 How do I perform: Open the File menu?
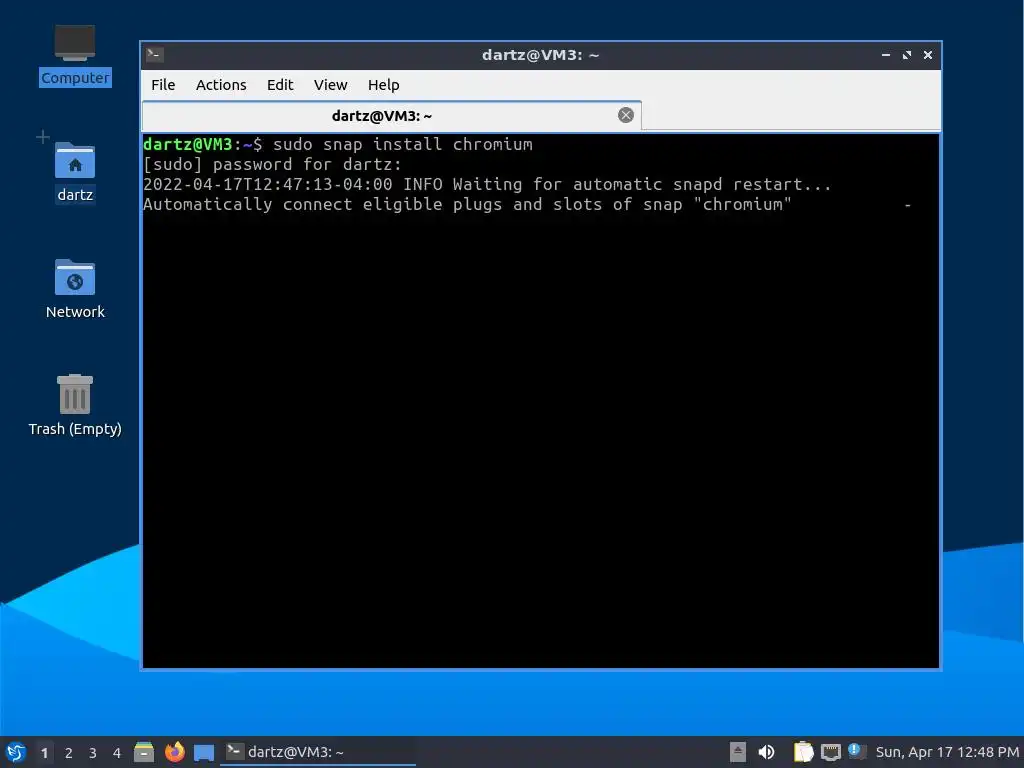tap(163, 85)
